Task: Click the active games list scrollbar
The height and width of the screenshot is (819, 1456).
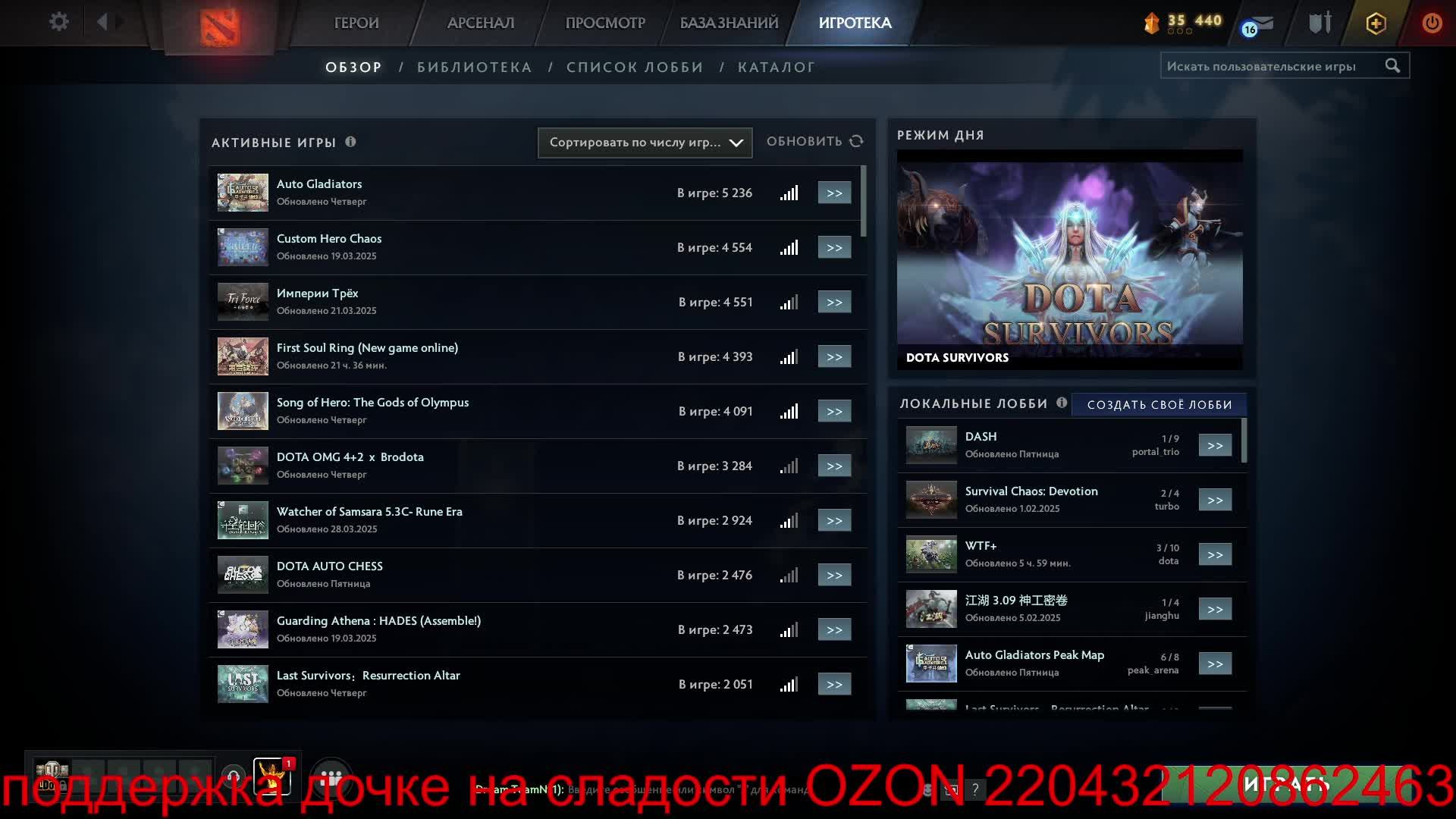Action: 864,200
